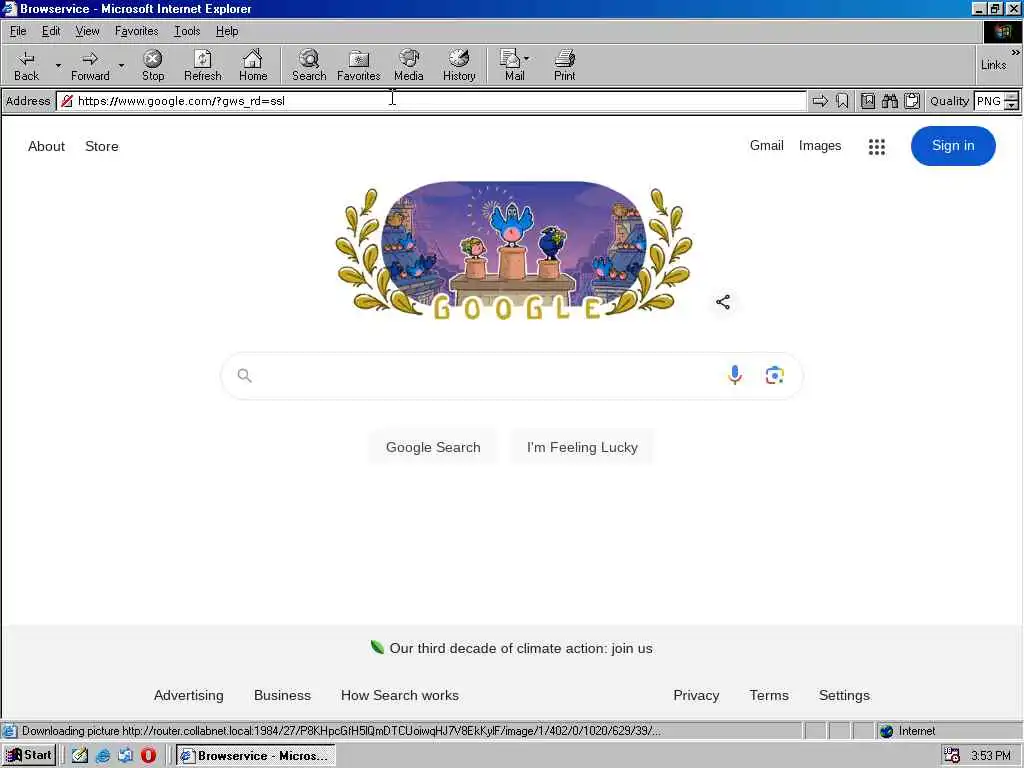
Task: Open the Quality PNG combo box
Action: click(996, 101)
